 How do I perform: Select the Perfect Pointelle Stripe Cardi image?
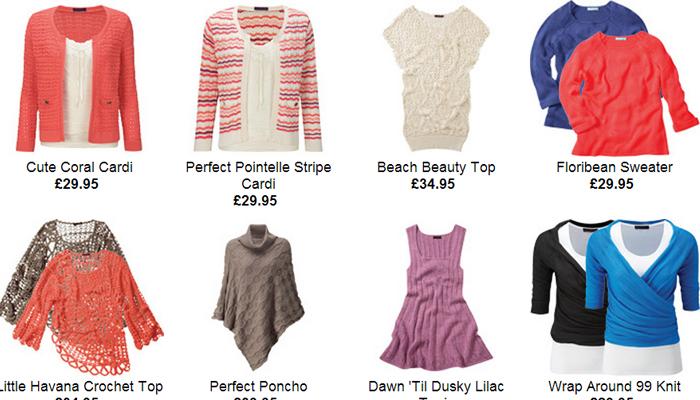[258, 79]
